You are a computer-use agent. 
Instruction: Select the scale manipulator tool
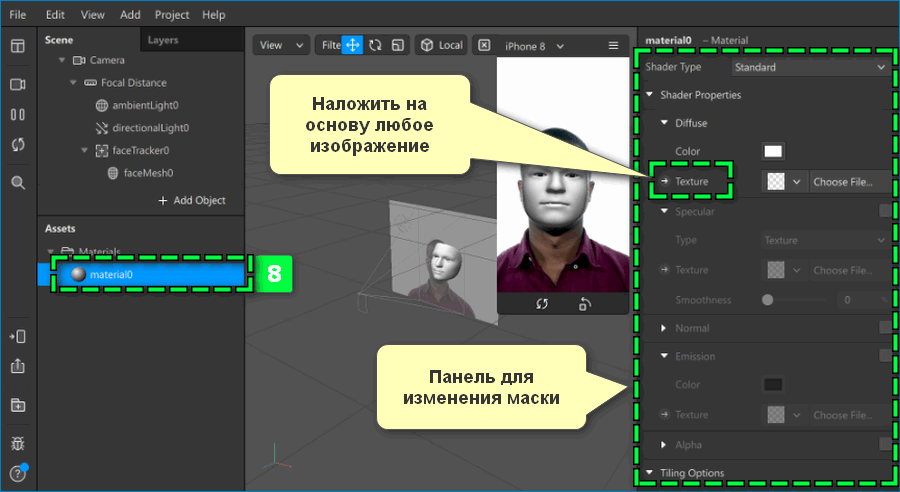(398, 45)
